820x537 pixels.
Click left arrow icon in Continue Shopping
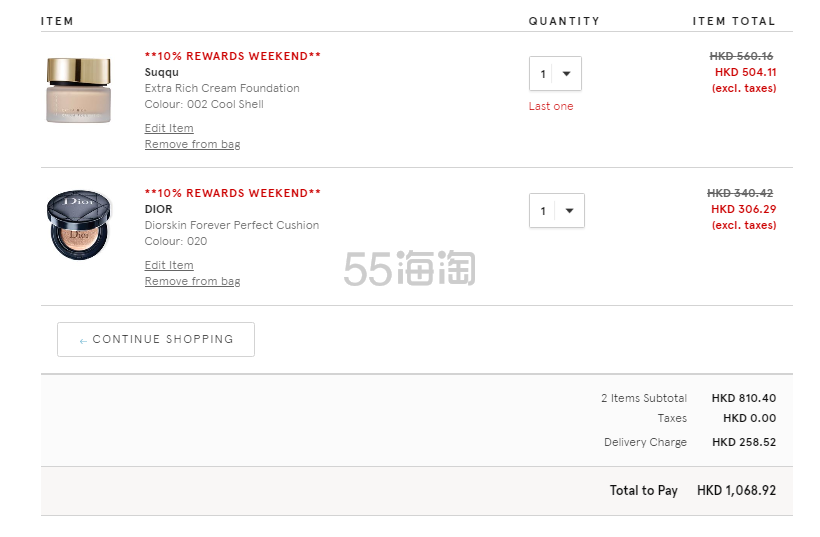83,341
